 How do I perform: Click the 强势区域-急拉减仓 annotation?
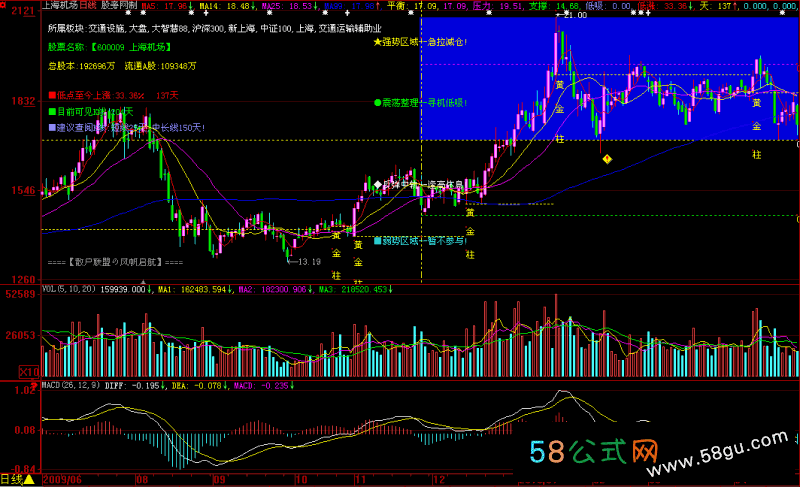point(420,42)
